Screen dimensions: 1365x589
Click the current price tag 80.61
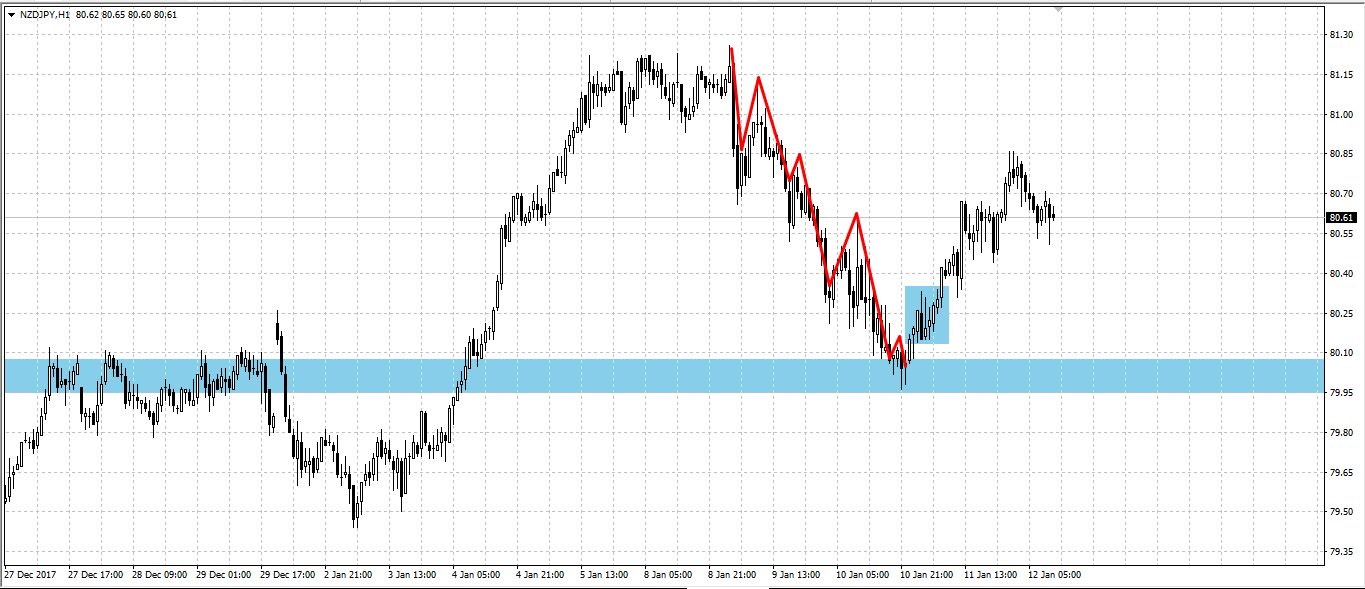pos(1342,217)
